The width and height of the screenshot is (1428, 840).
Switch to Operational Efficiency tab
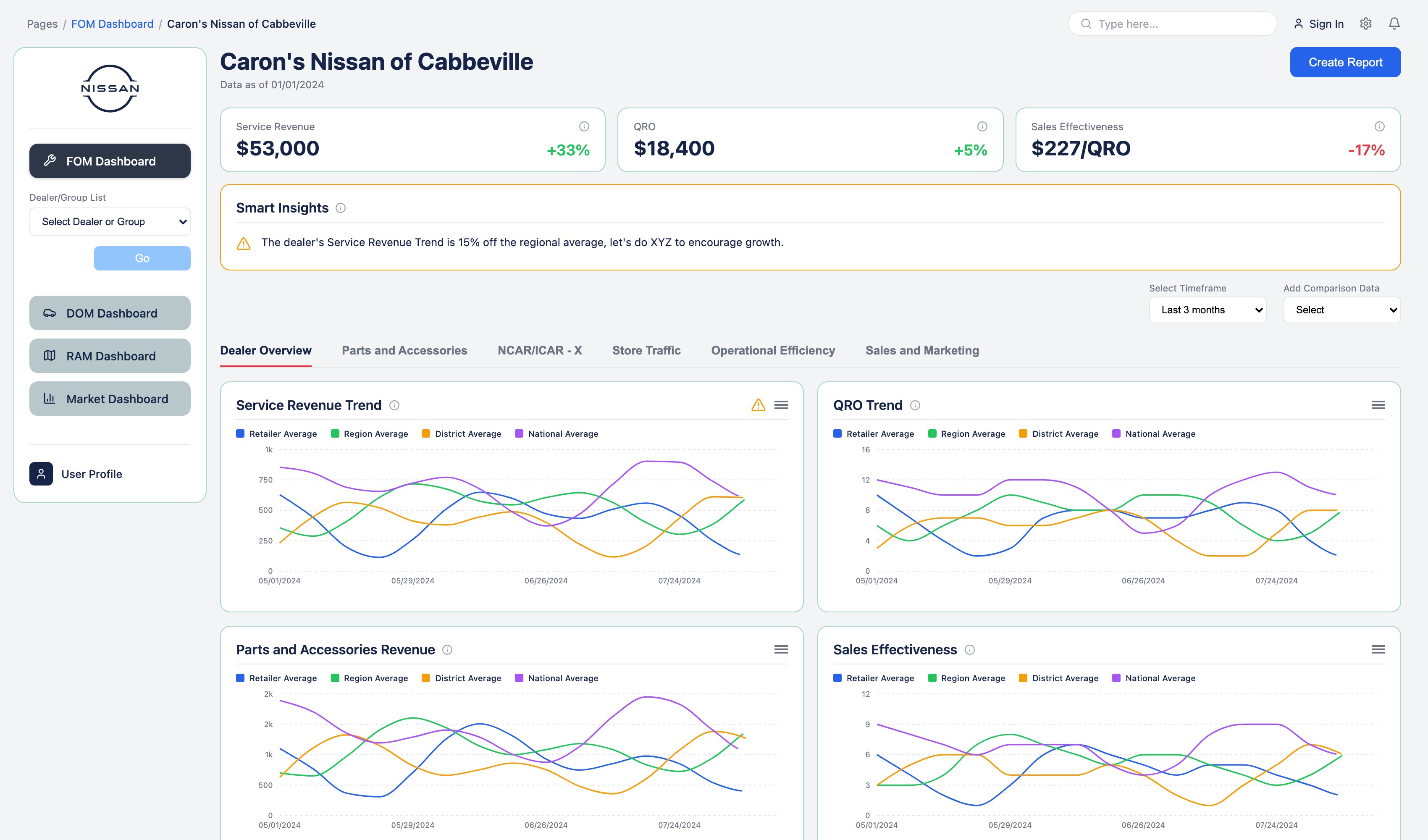pos(773,350)
